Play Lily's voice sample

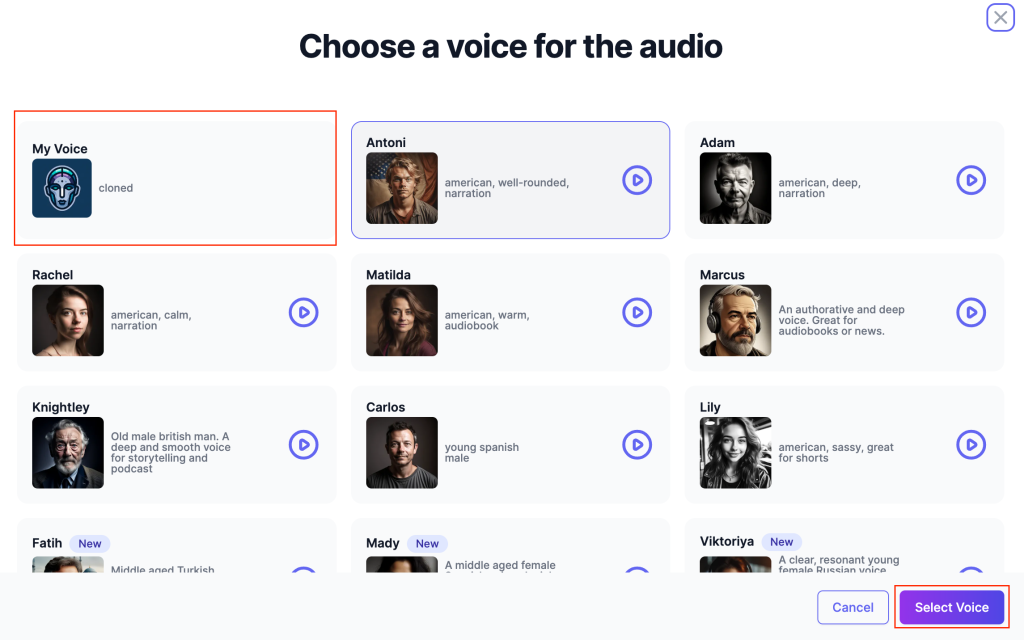tap(971, 445)
